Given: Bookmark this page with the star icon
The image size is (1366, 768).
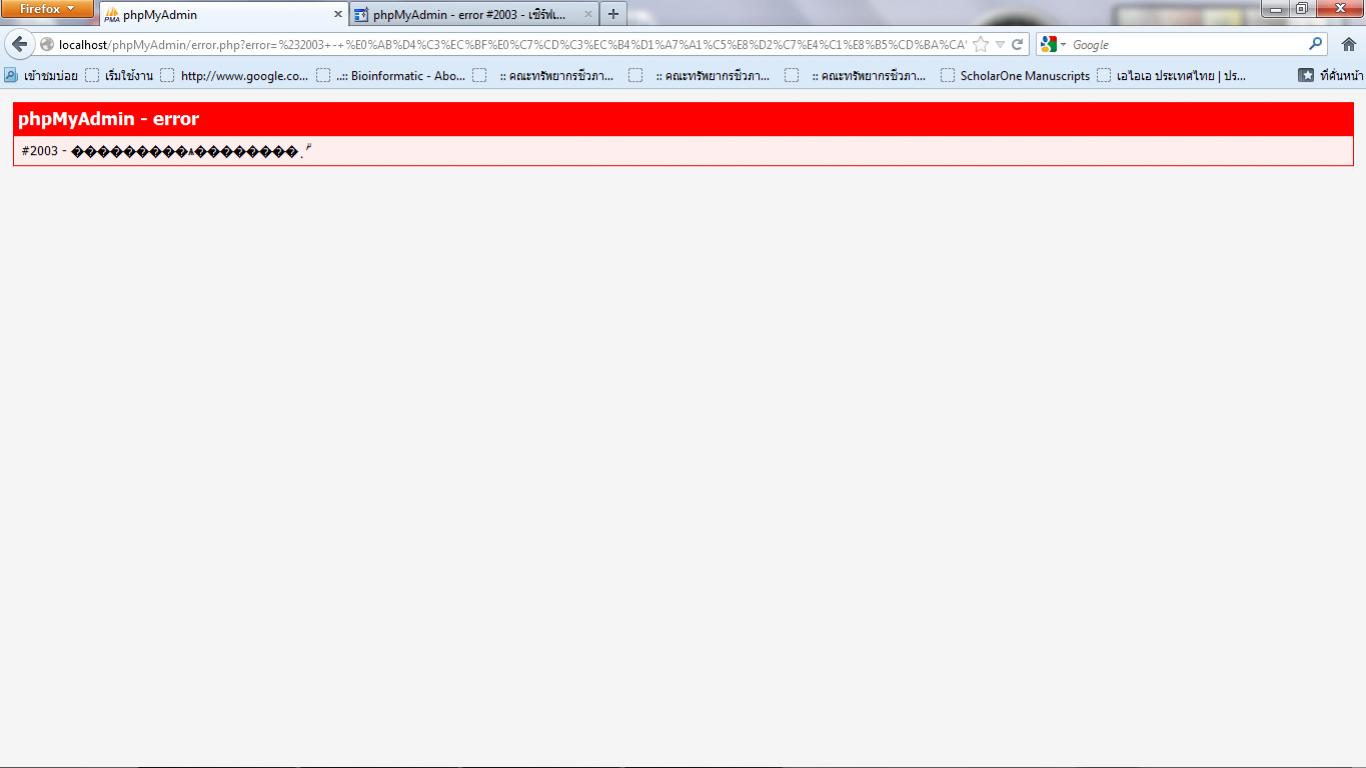Looking at the screenshot, I should pos(980,44).
